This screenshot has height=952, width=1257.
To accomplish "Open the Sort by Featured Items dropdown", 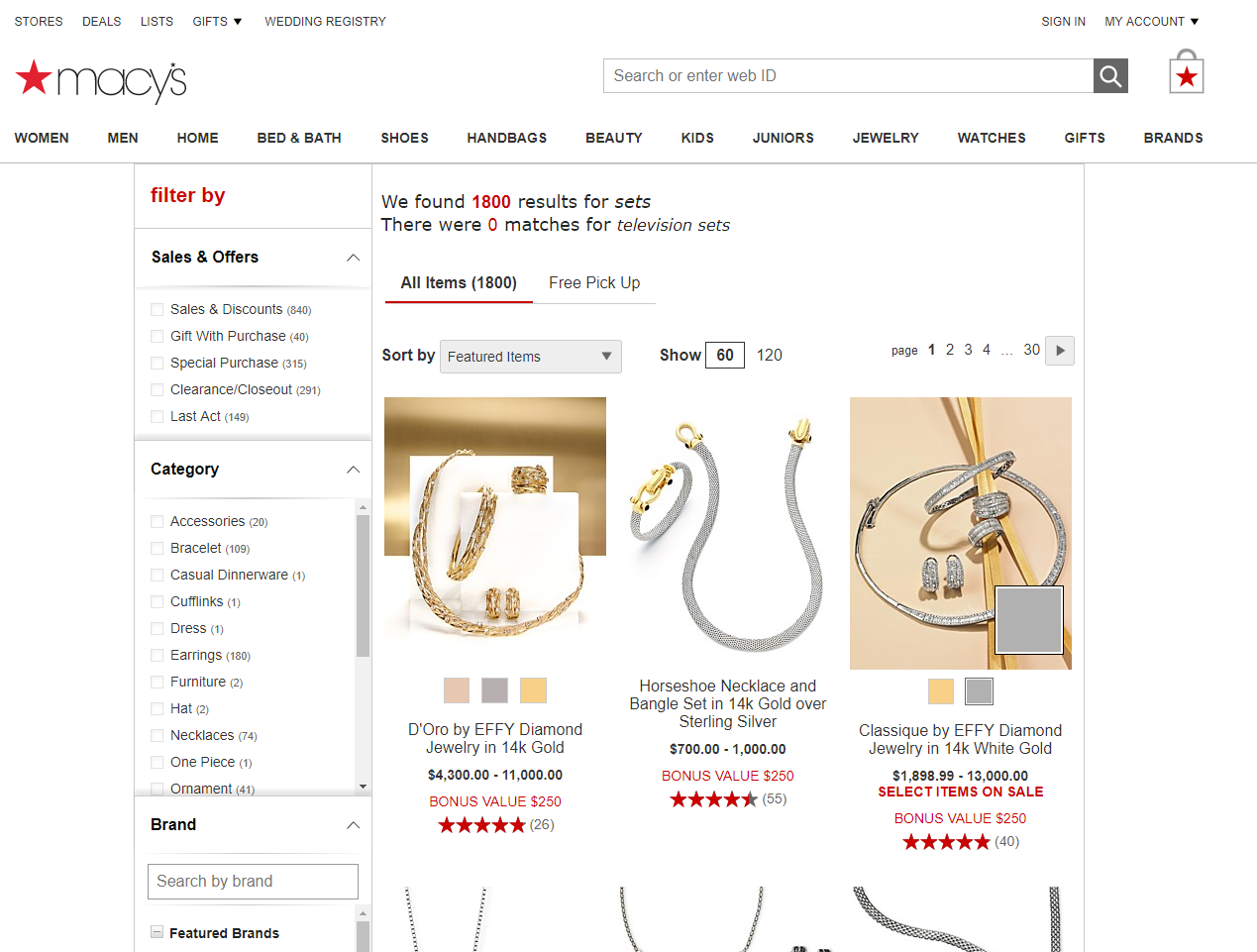I will (531, 357).
